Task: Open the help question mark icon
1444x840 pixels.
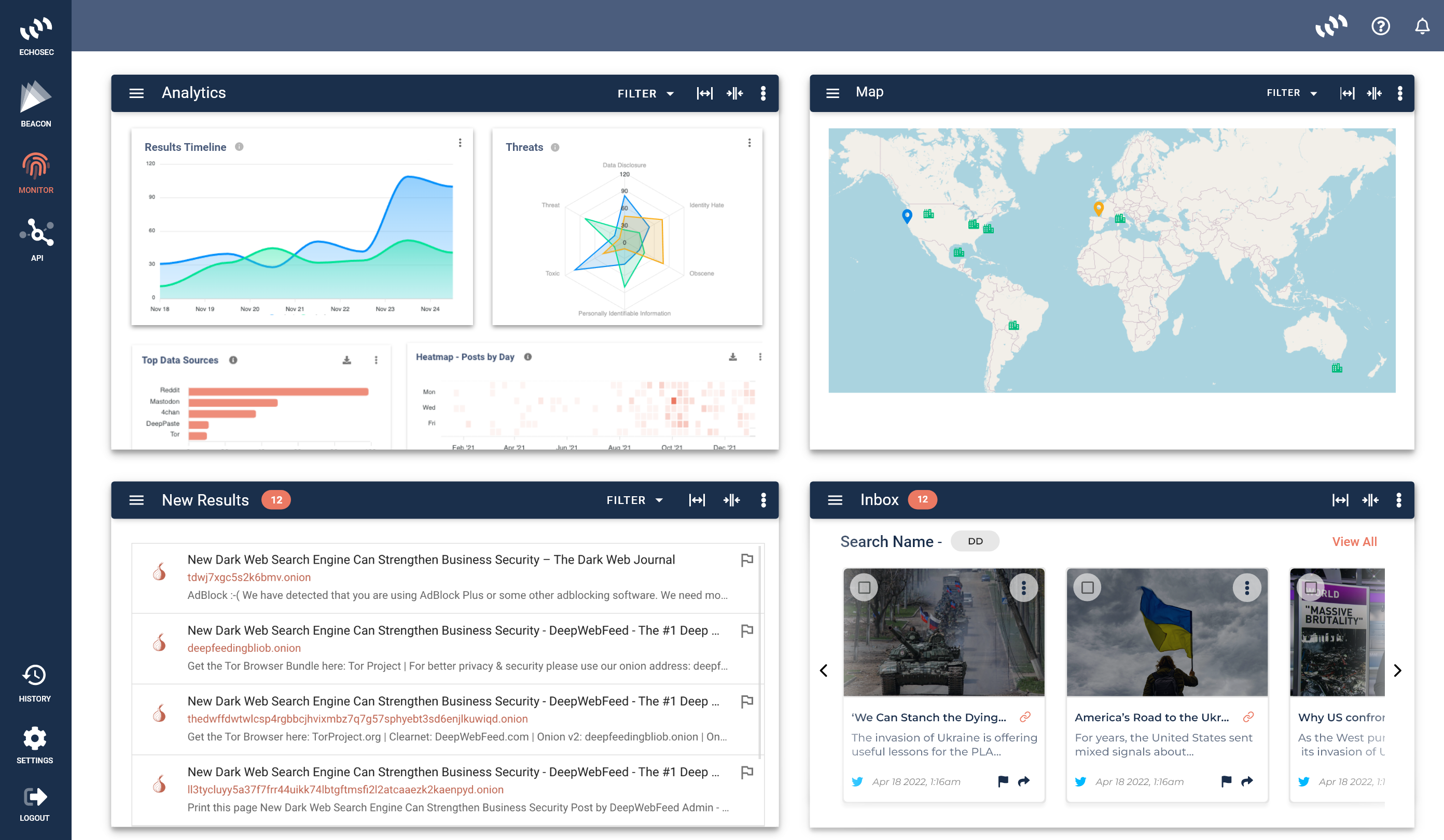Action: click(1380, 26)
